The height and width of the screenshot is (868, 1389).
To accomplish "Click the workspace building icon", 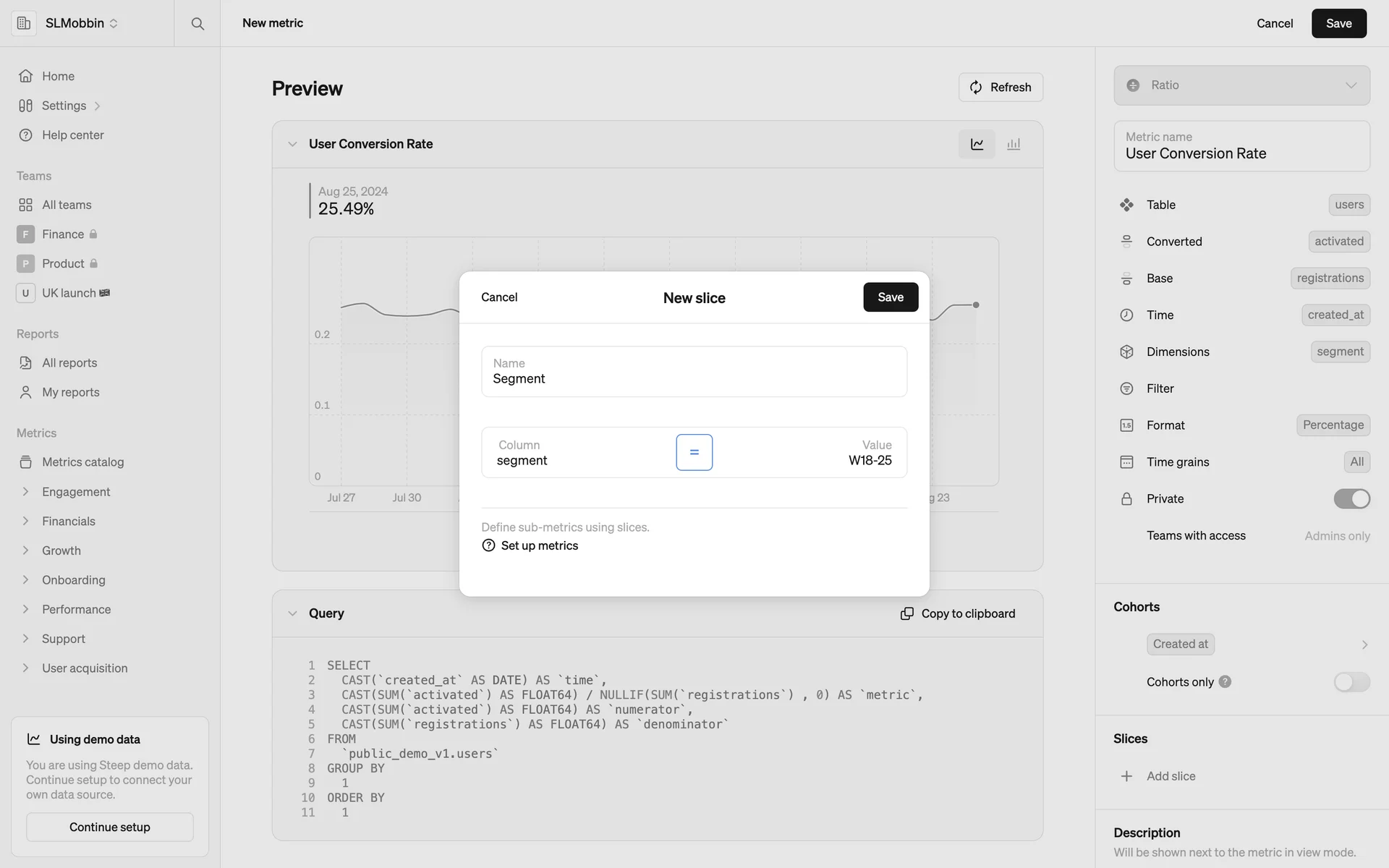I will pos(24,23).
